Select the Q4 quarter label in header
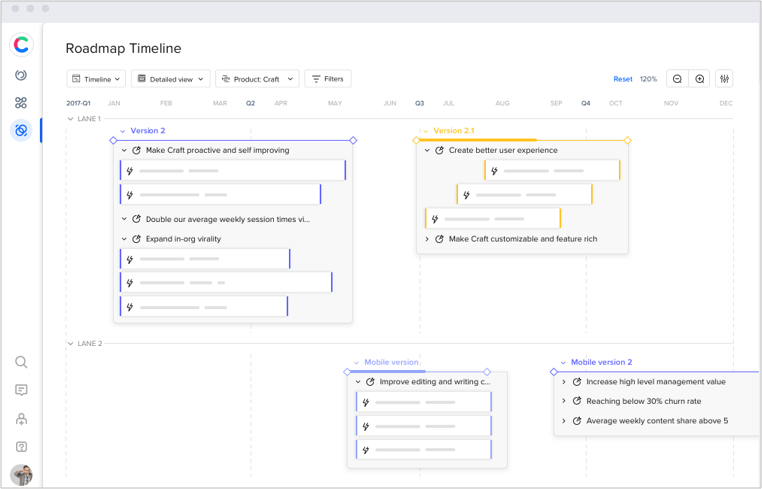This screenshot has width=762, height=489. tap(586, 103)
